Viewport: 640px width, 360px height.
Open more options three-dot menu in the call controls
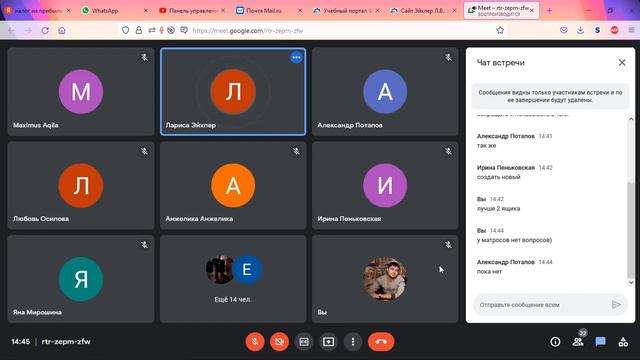click(353, 342)
